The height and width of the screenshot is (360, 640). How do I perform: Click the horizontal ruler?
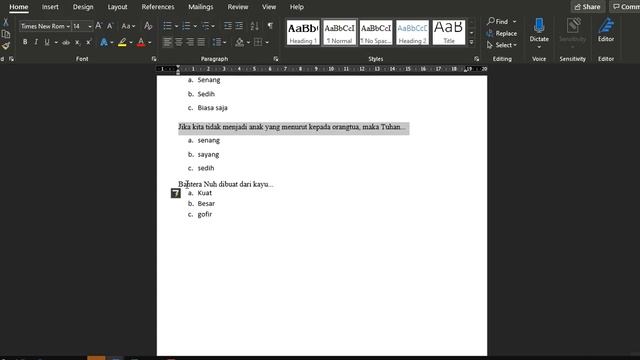click(x=322, y=69)
